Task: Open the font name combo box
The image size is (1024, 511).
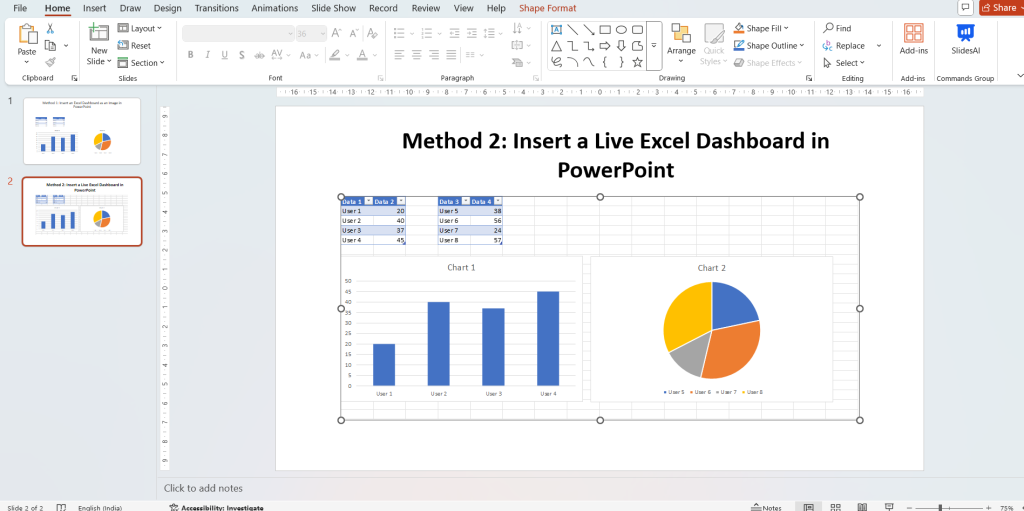Action: click(x=238, y=33)
